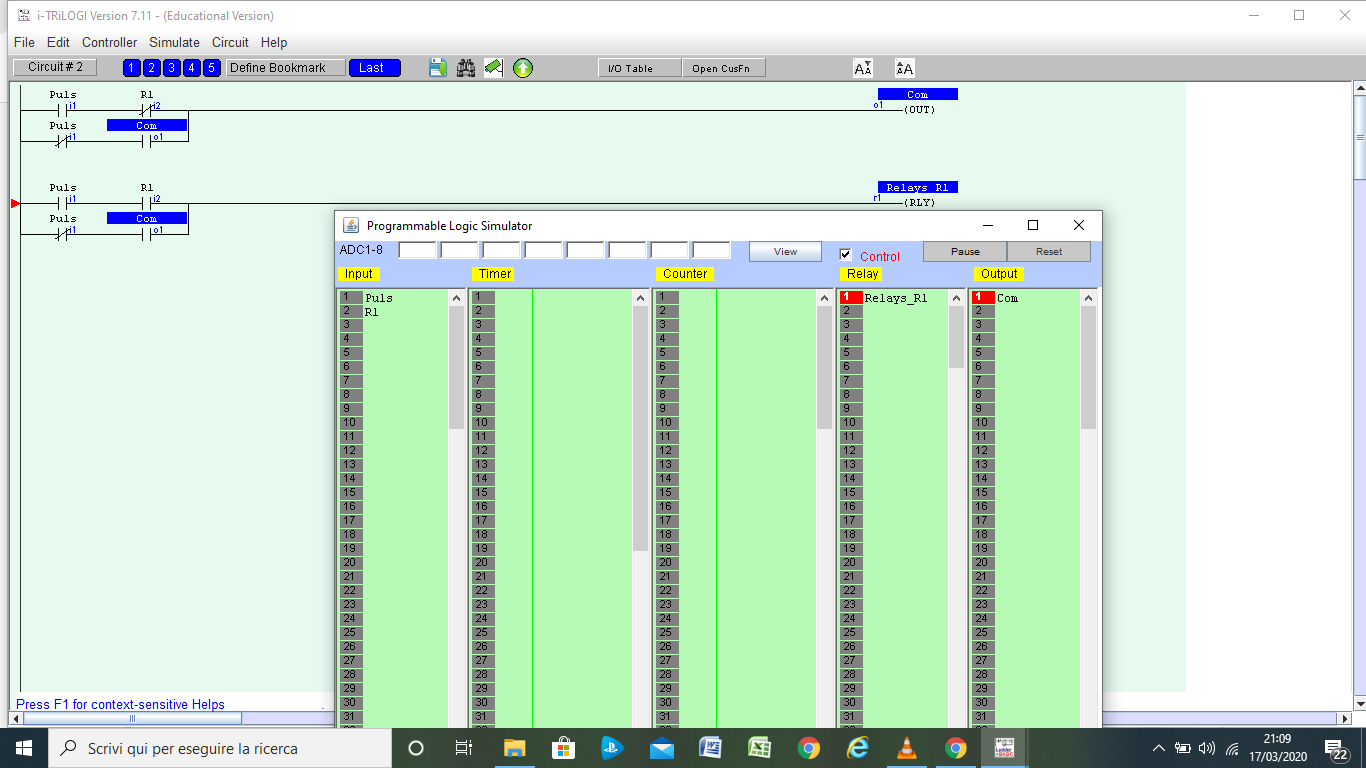Click the save floppy disk icon
The height and width of the screenshot is (768, 1366).
(x=438, y=68)
